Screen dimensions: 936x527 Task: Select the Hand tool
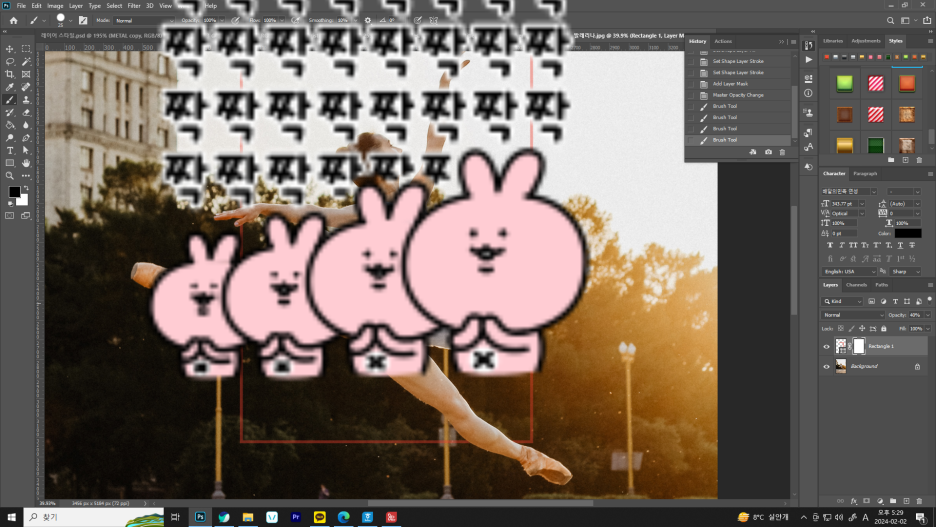(x=26, y=163)
